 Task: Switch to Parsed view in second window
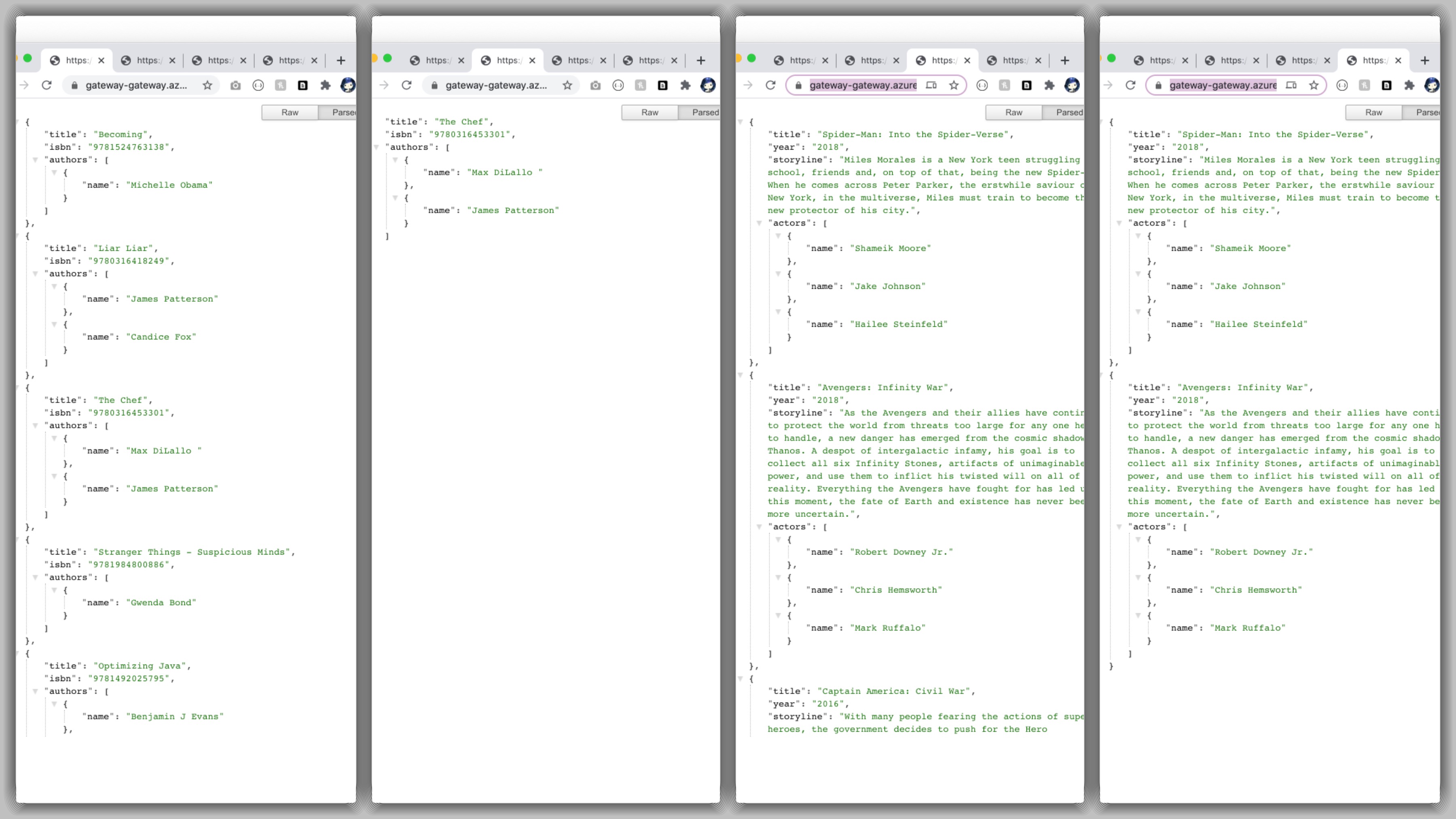704,112
